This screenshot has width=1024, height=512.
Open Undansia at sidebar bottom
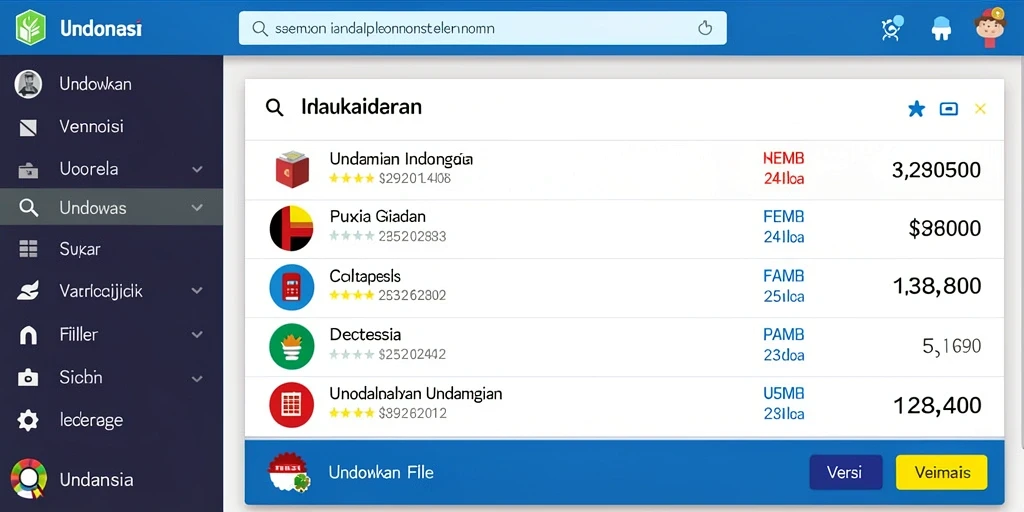point(96,479)
